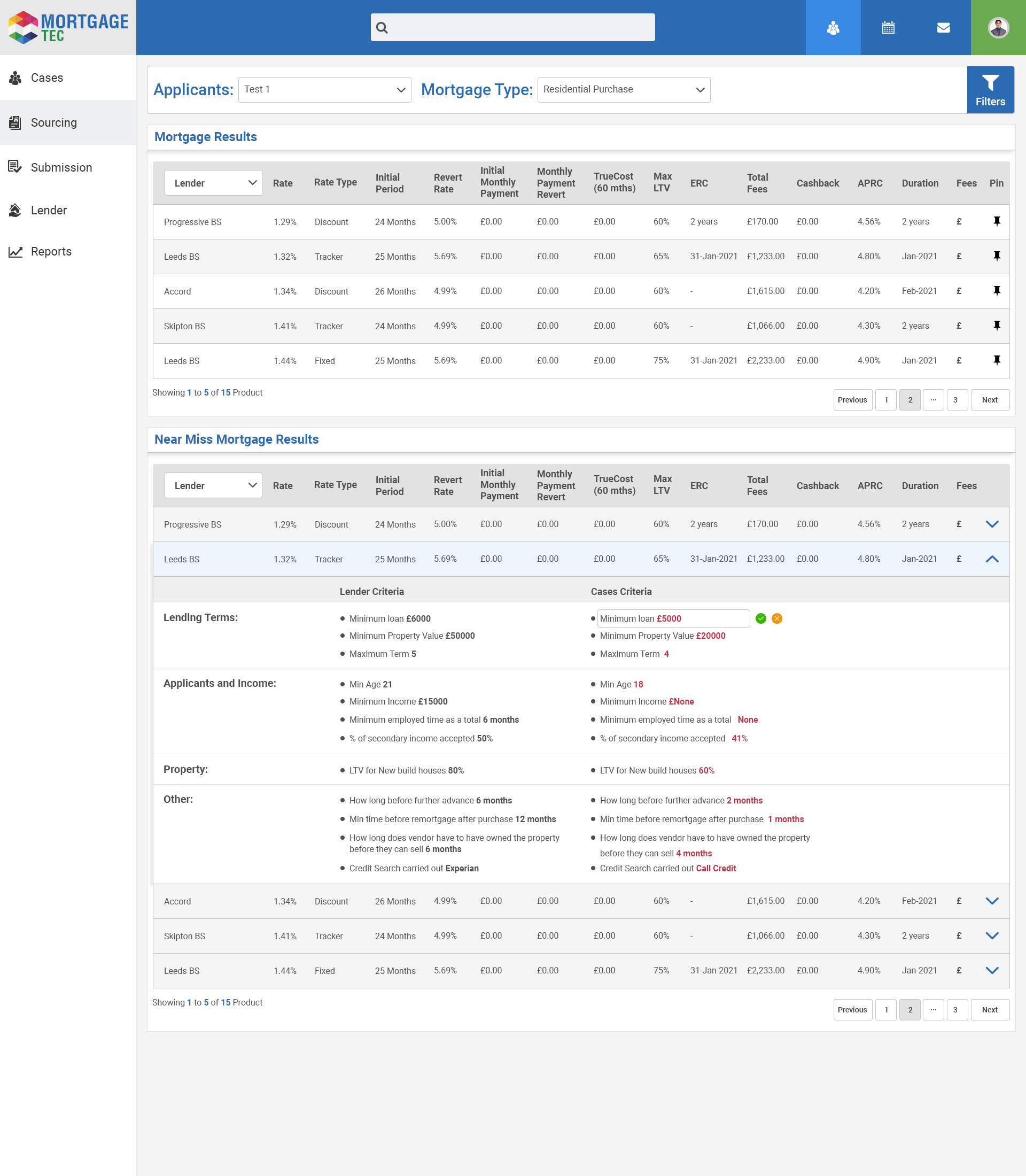Click the Minimum loan £5000 input field
This screenshot has width=1026, height=1176.
pos(673,618)
